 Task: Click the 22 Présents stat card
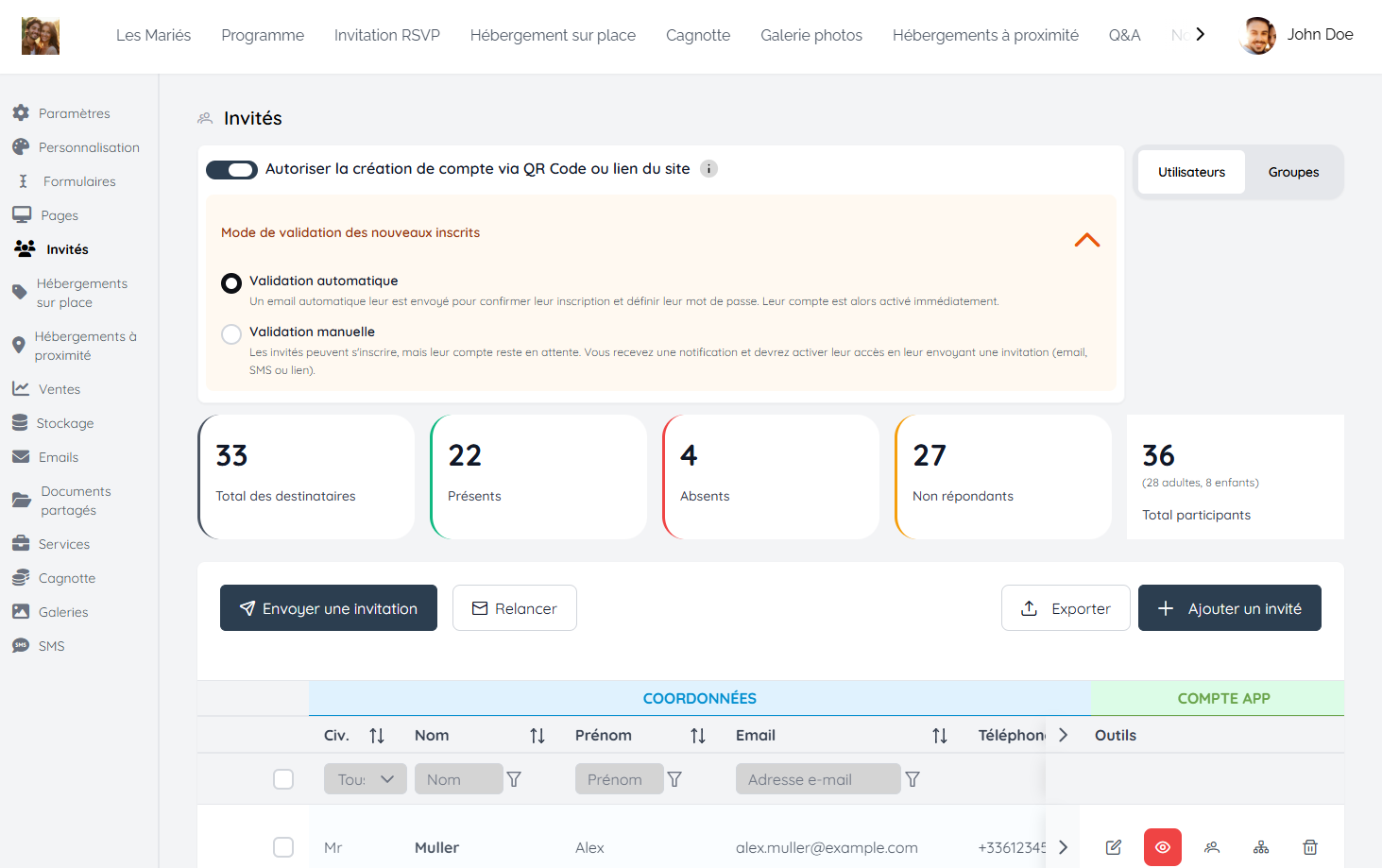538,477
